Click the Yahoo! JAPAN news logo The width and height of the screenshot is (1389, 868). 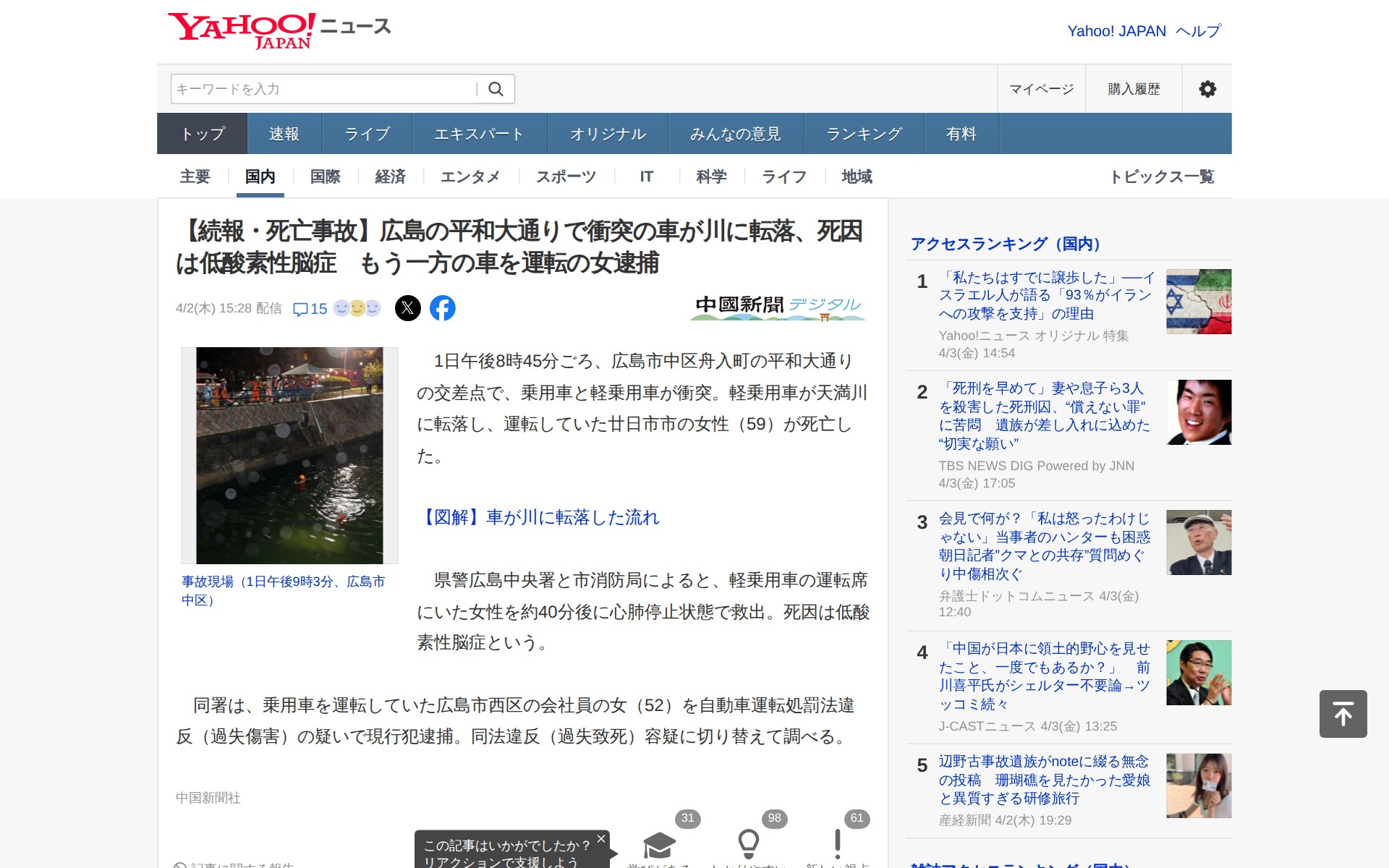(x=279, y=30)
